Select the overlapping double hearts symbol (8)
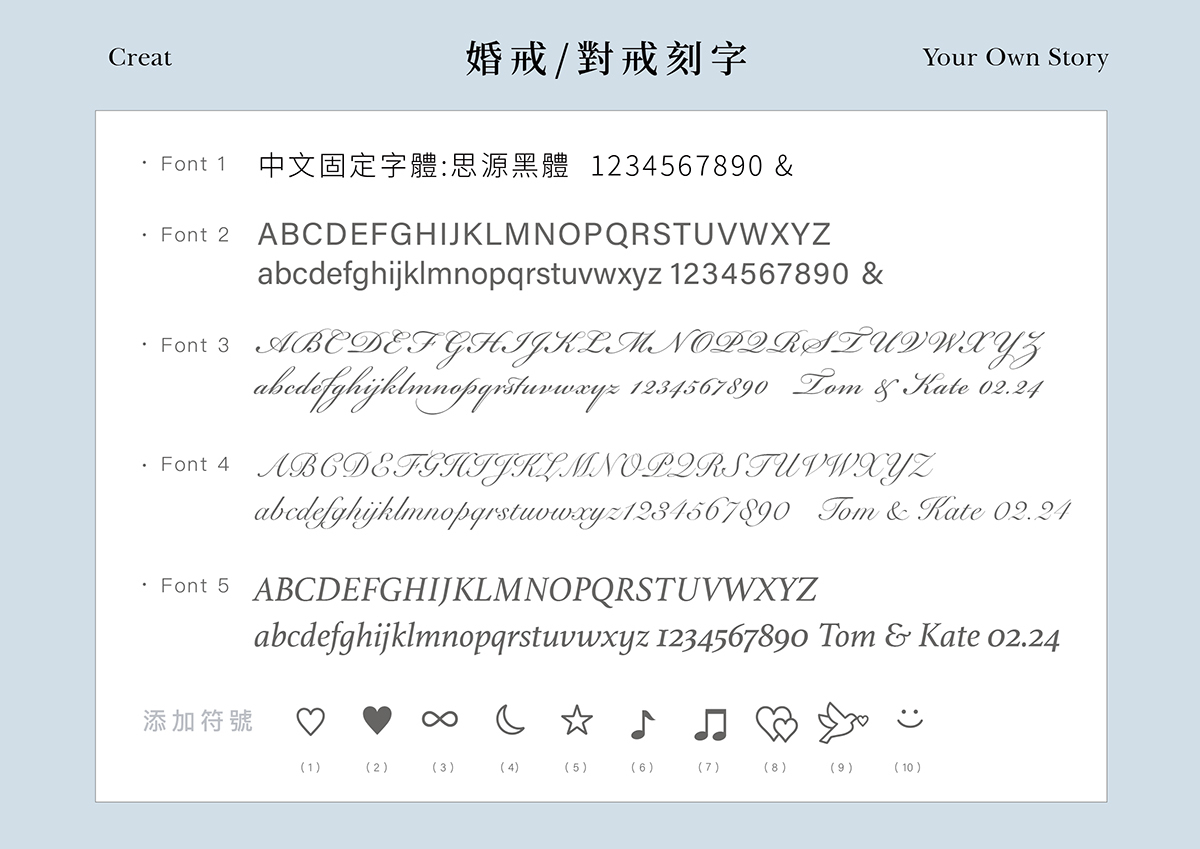The height and width of the screenshot is (849, 1200). (776, 724)
